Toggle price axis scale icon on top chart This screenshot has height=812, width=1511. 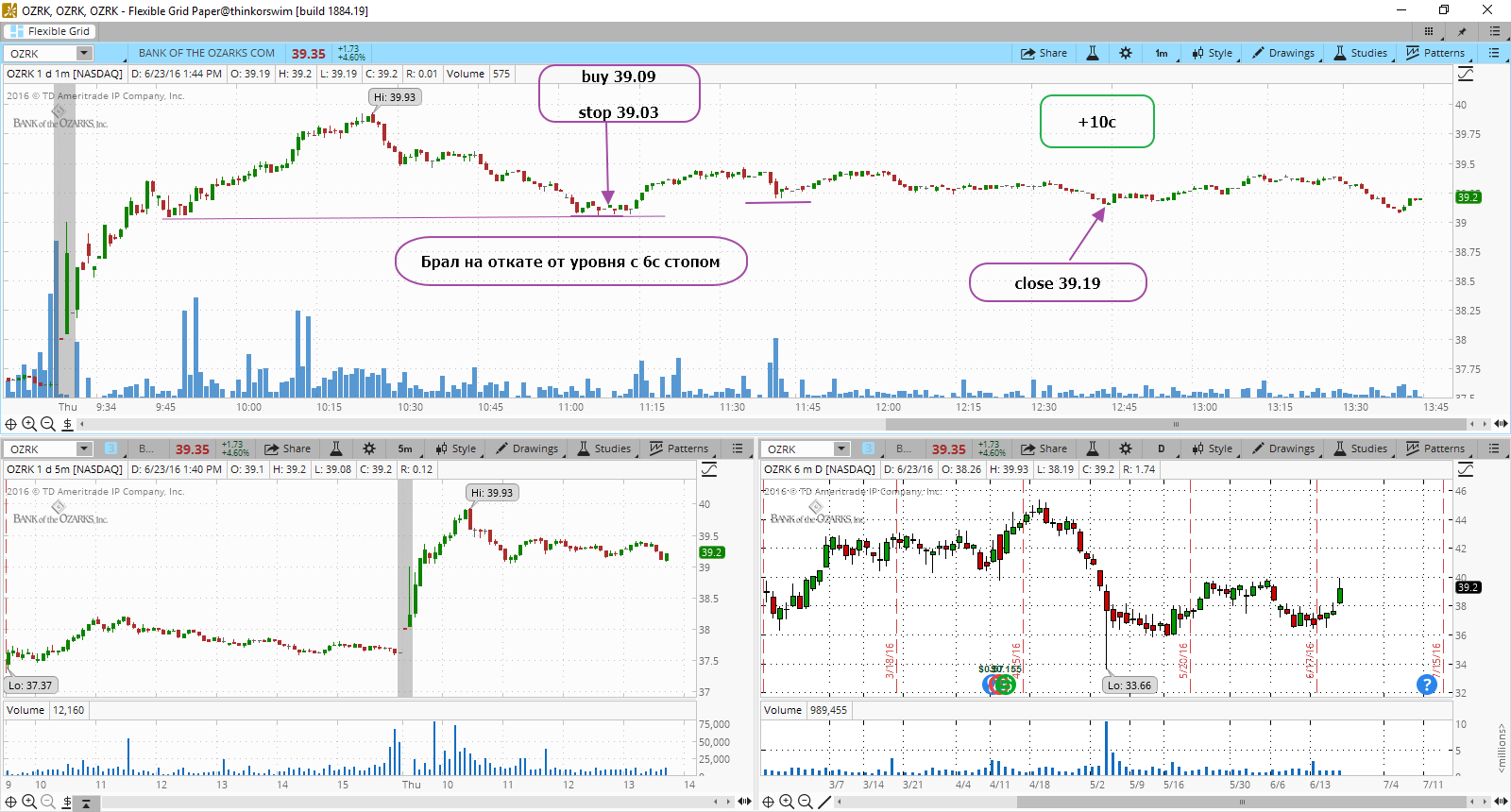pyautogui.click(x=1465, y=74)
